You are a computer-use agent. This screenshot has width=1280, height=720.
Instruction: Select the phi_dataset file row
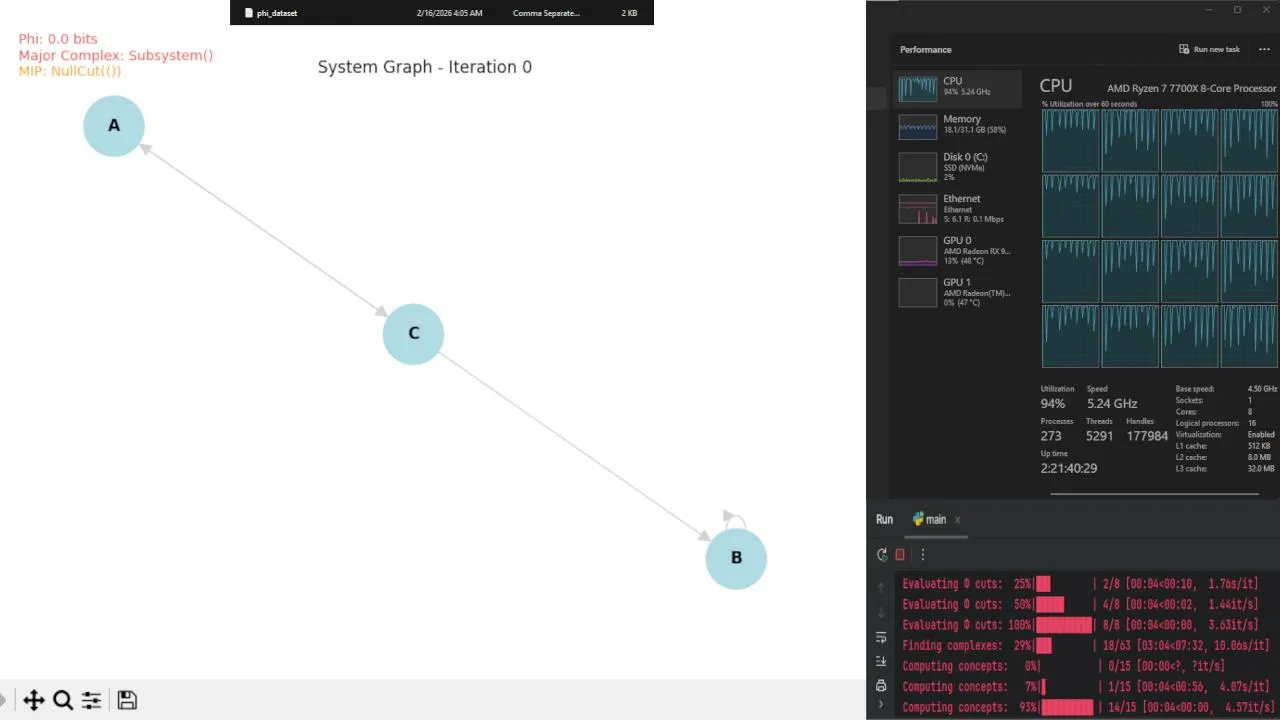(x=442, y=13)
